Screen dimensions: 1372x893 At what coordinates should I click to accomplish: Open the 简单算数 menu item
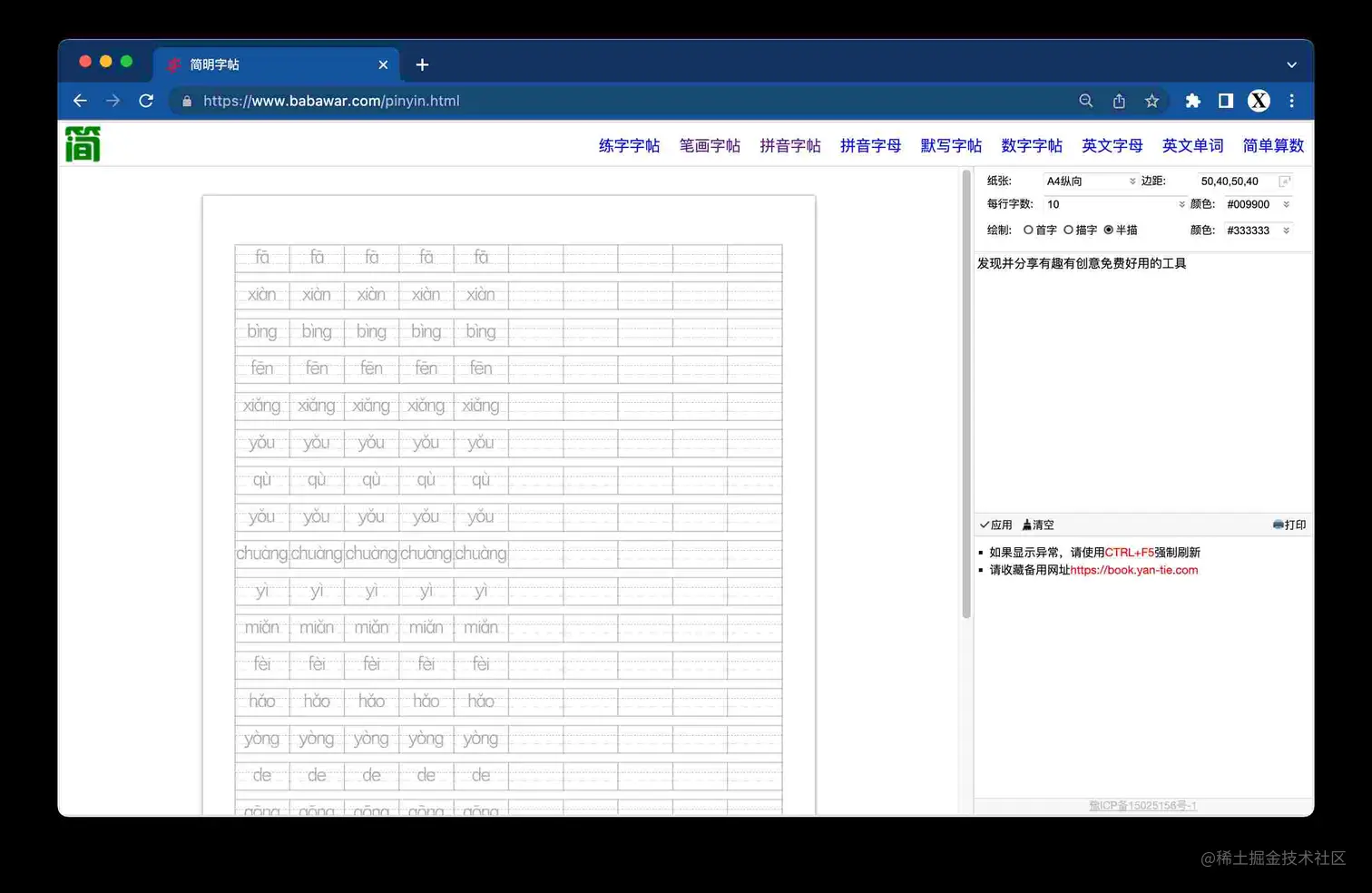point(1273,145)
